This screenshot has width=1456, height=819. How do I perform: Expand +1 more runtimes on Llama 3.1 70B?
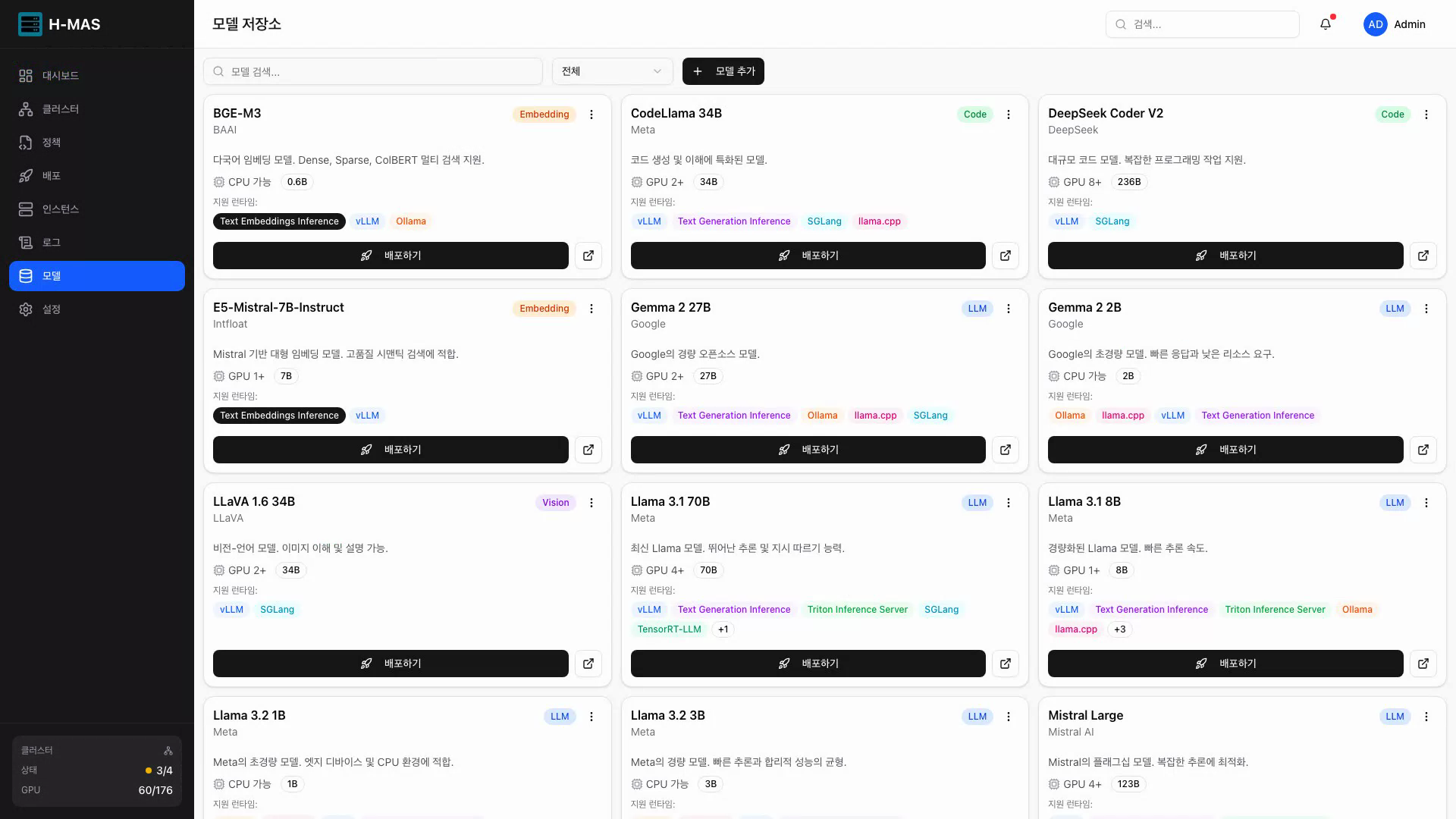[723, 629]
